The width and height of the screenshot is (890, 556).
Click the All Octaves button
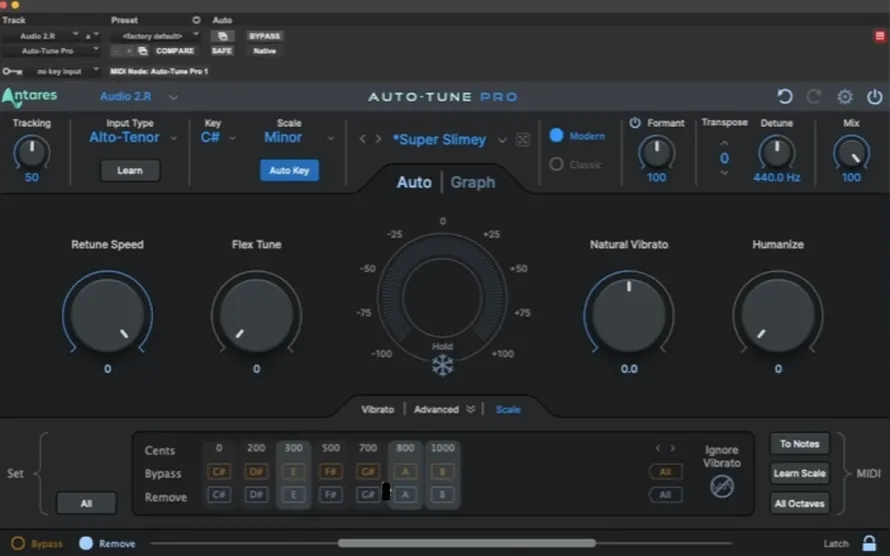tap(799, 503)
